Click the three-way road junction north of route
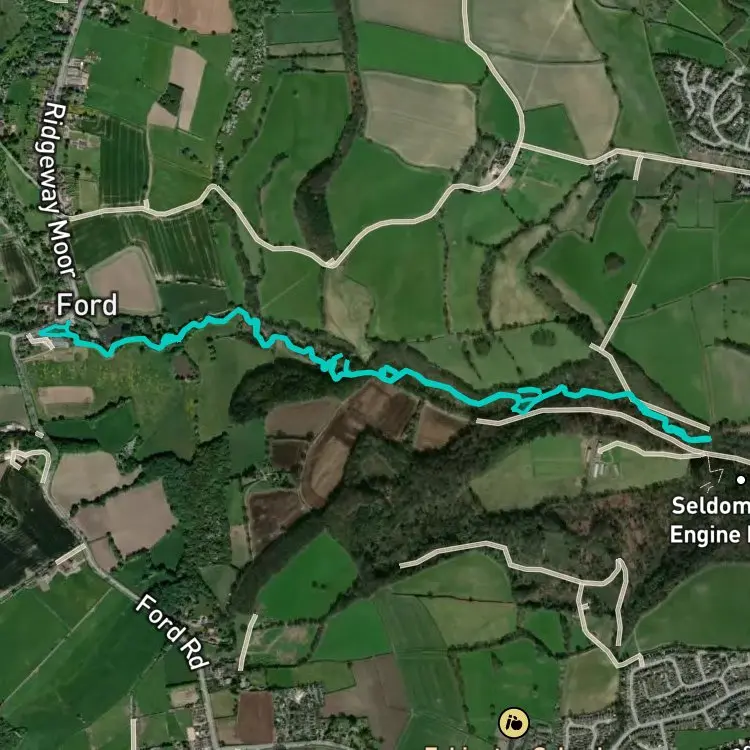750x750 pixels. click(x=331, y=263)
